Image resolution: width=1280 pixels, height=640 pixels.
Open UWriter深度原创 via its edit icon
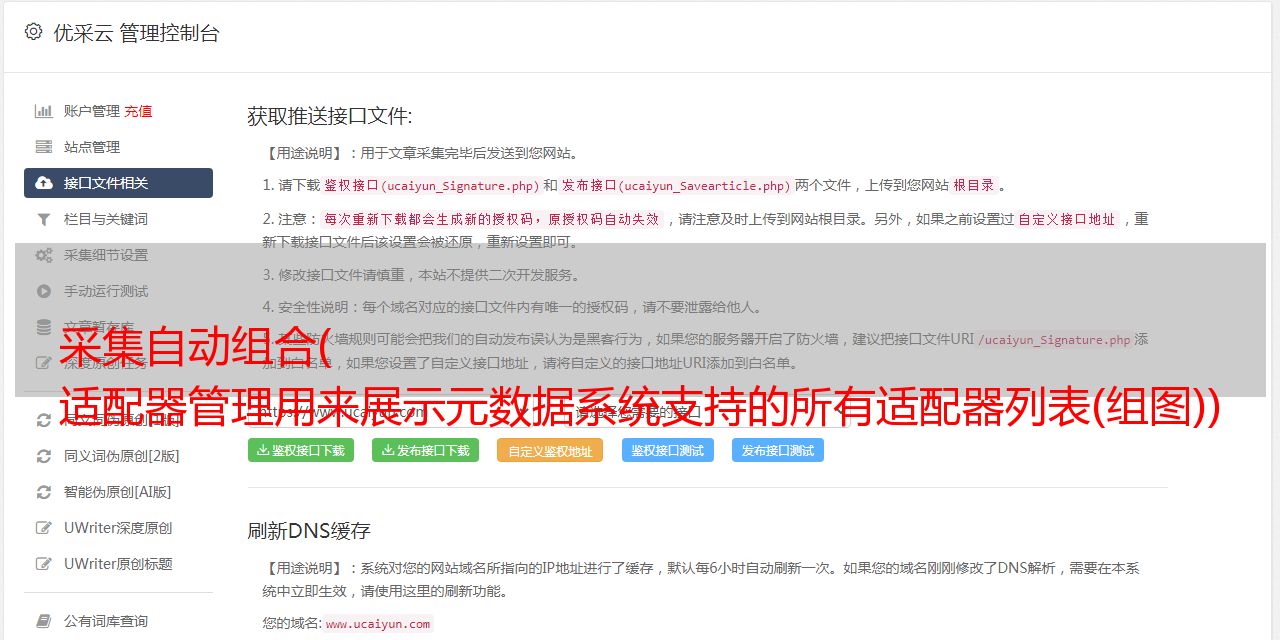[x=44, y=528]
